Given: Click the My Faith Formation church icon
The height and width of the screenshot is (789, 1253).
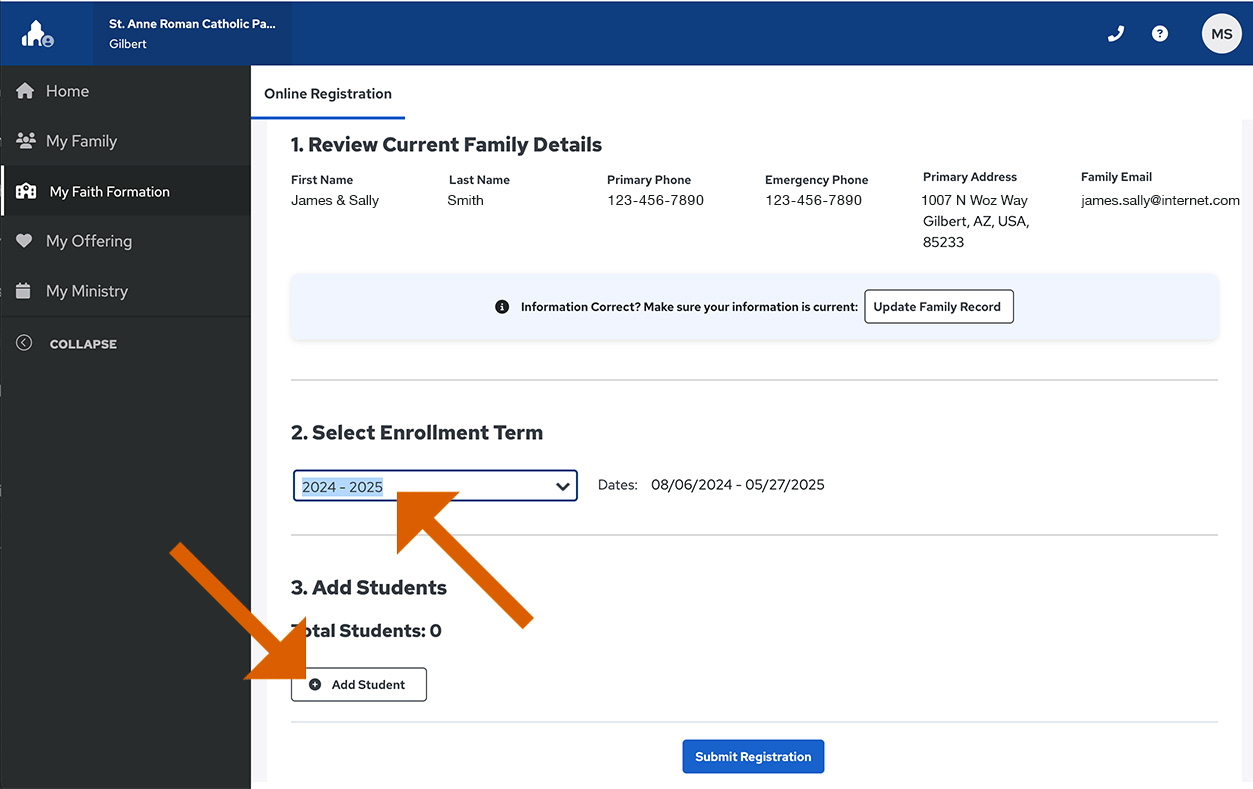Looking at the screenshot, I should point(26,191).
